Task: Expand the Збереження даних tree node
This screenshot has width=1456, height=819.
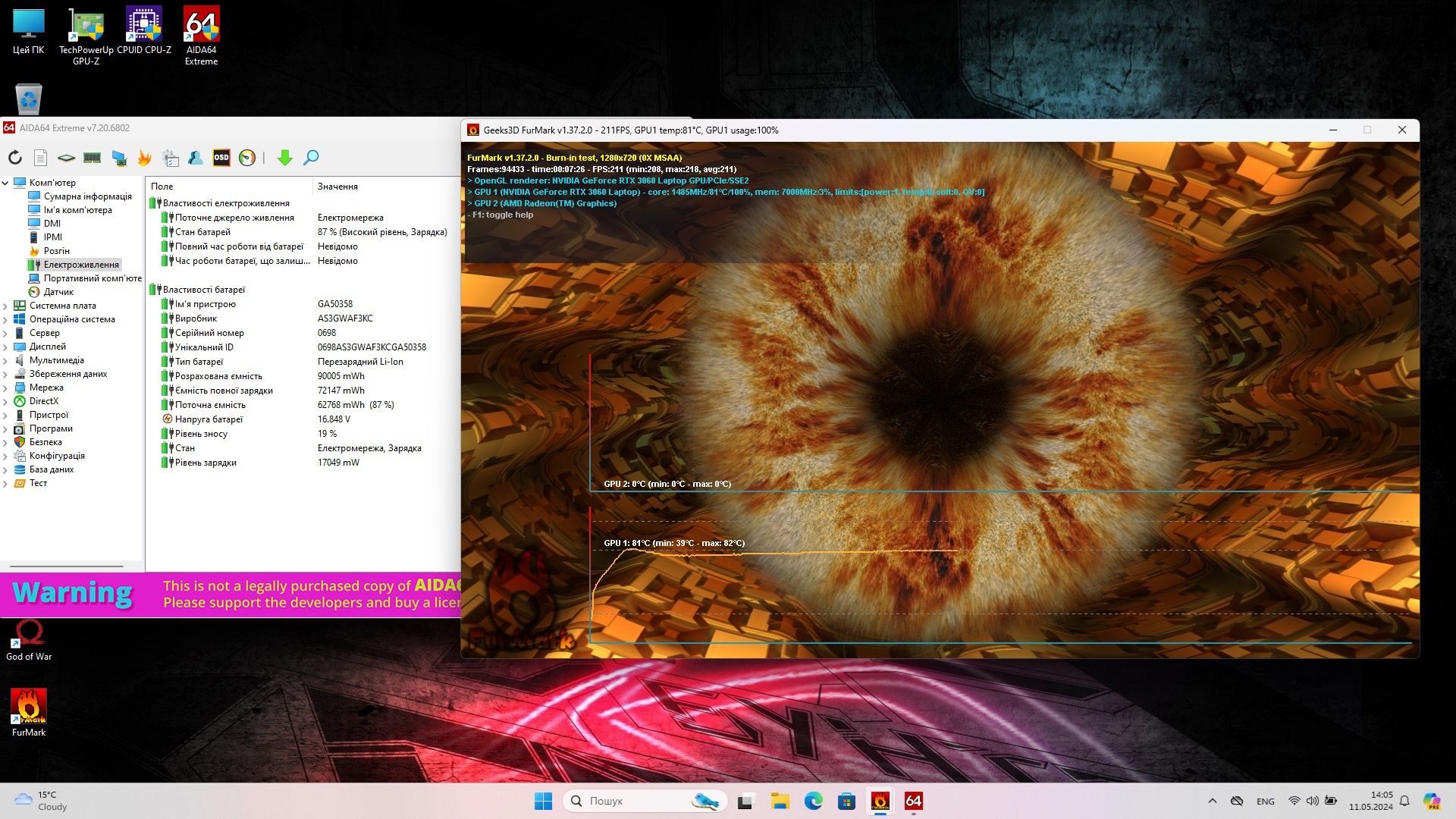Action: click(x=5, y=374)
